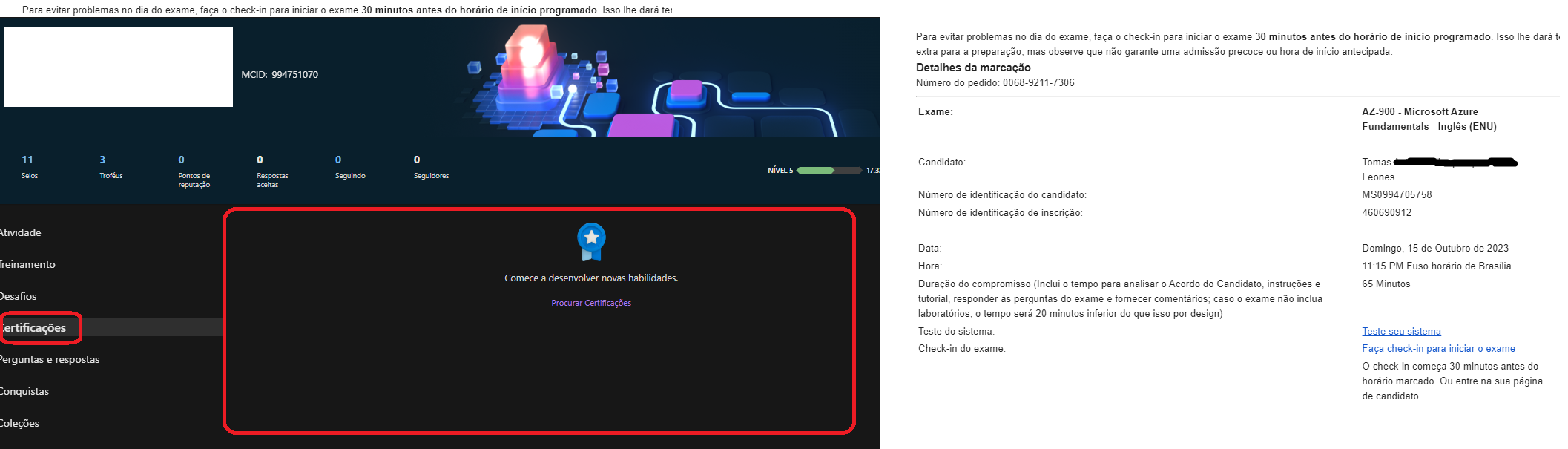1568x449 pixels.
Task: Open the Conquistas sidebar section
Action: (24, 391)
